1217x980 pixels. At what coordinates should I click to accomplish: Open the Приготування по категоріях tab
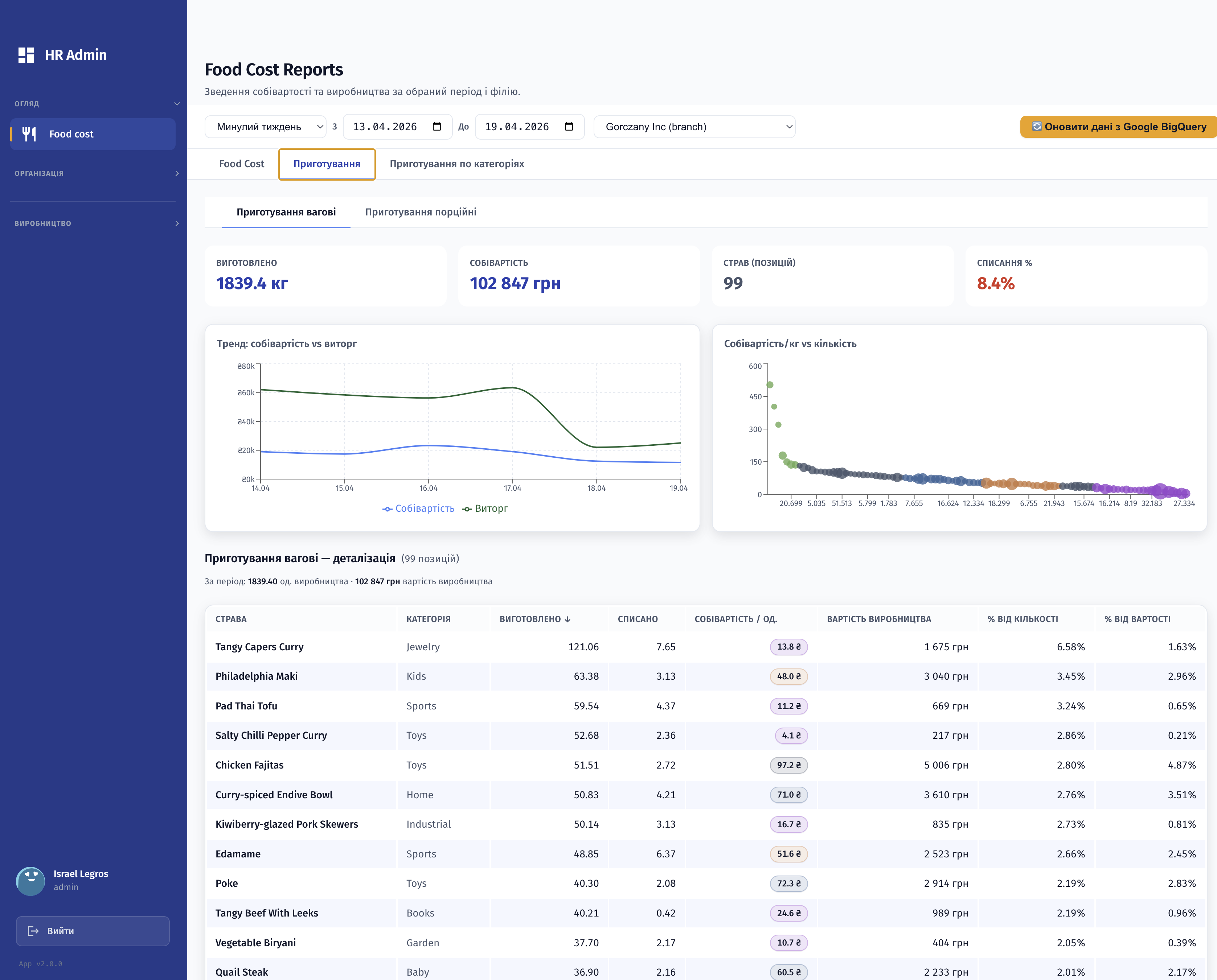(457, 164)
